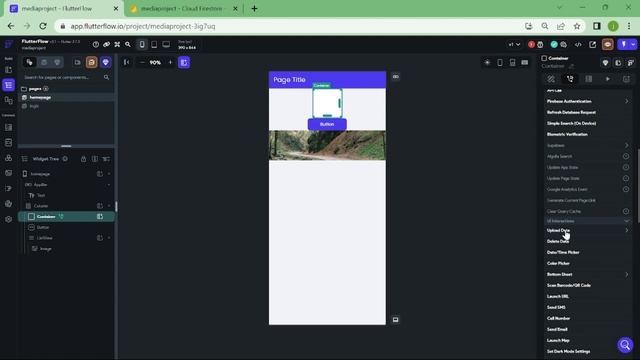Switch to the Animations play tab in the right panel
The width and height of the screenshot is (640, 360).
click(607, 79)
